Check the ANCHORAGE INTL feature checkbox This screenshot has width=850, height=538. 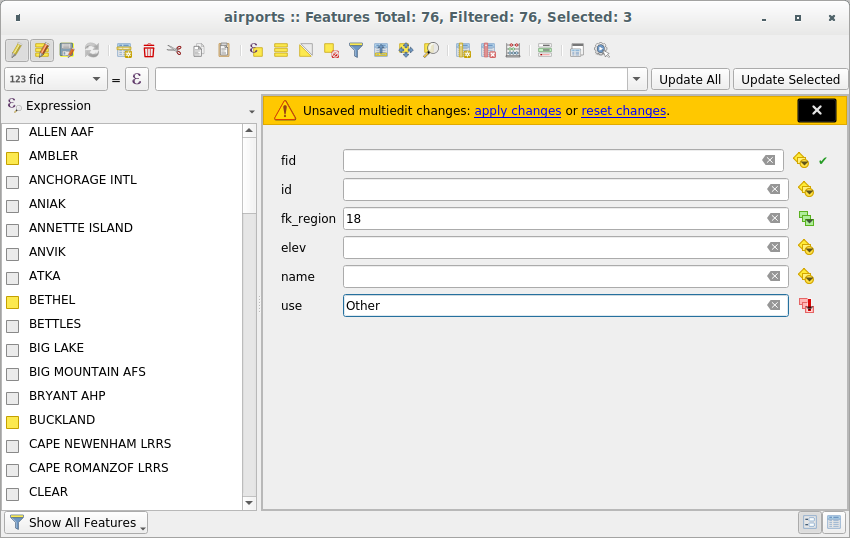[13, 181]
